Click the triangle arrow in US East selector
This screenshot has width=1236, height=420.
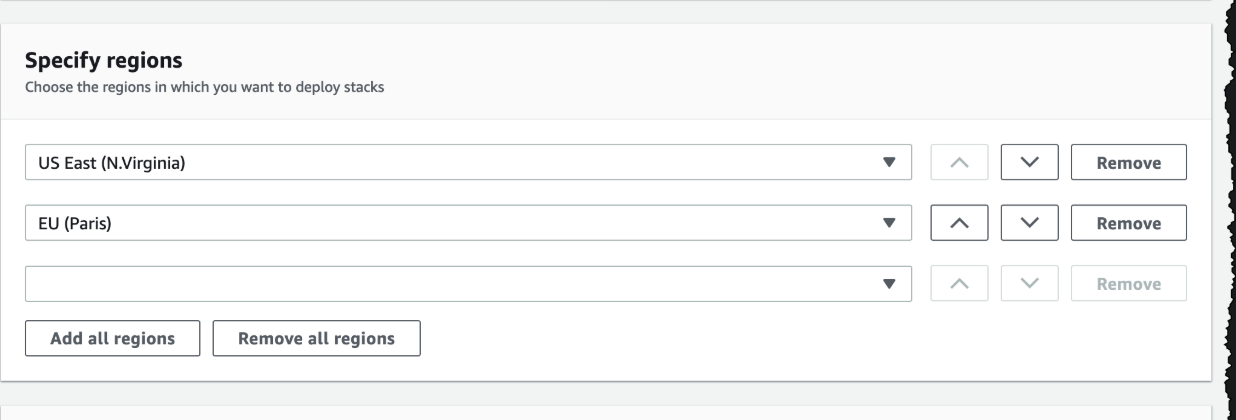click(889, 163)
